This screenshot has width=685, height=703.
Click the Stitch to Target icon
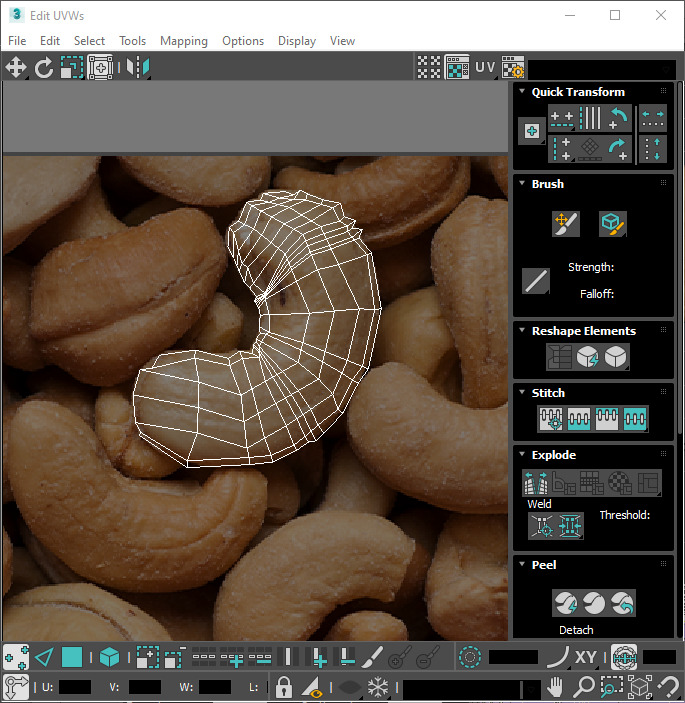pos(551,419)
